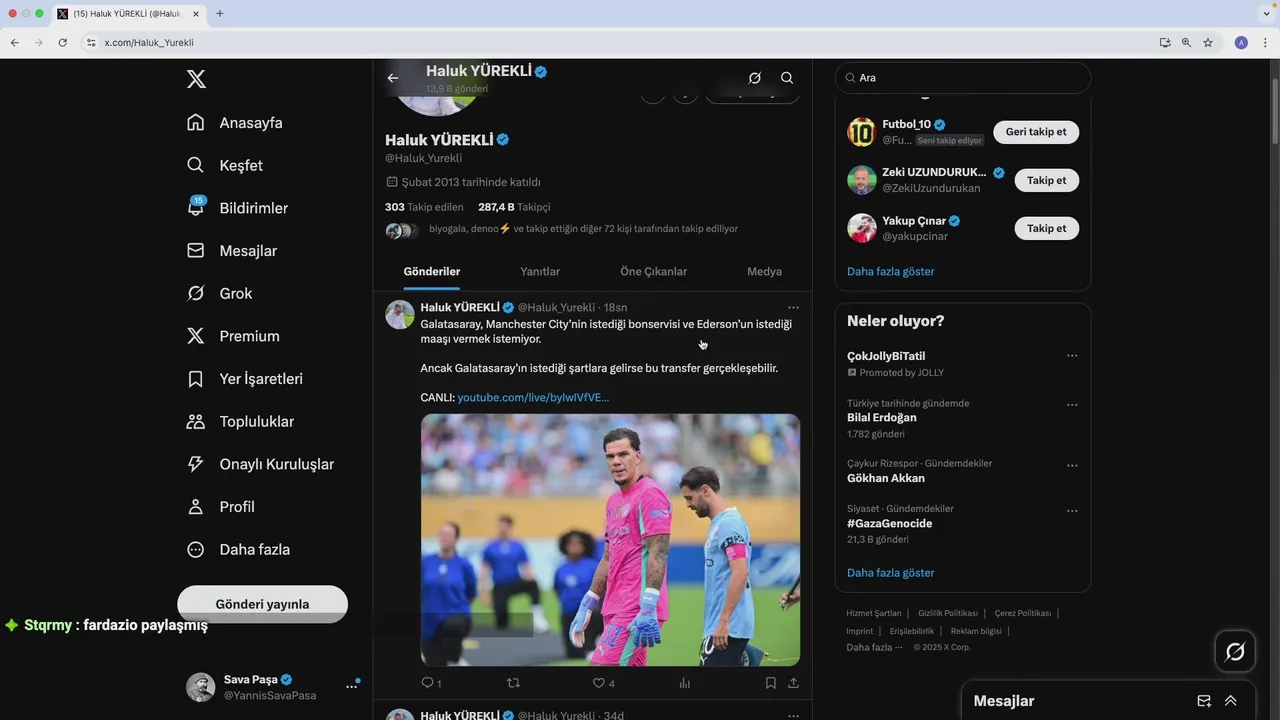Expand the Mesajlar drawer

tap(1231, 701)
